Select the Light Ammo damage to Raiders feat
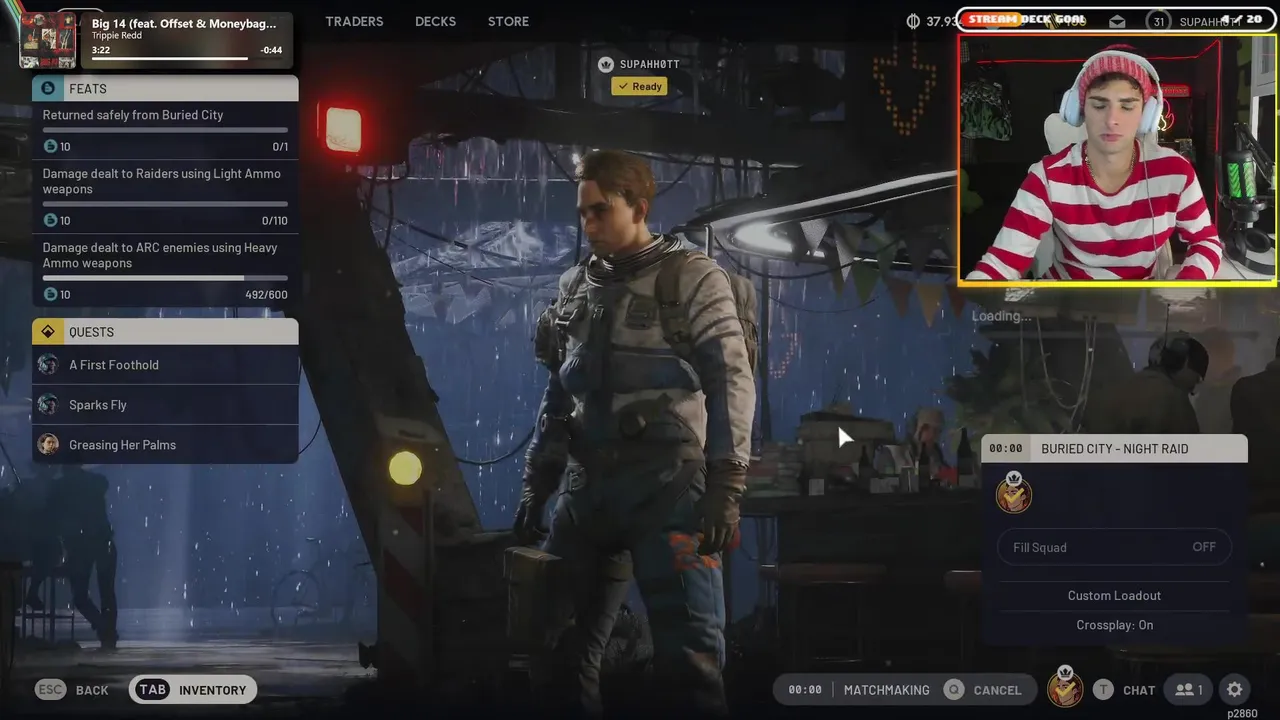The width and height of the screenshot is (1280, 720). pyautogui.click(x=165, y=196)
